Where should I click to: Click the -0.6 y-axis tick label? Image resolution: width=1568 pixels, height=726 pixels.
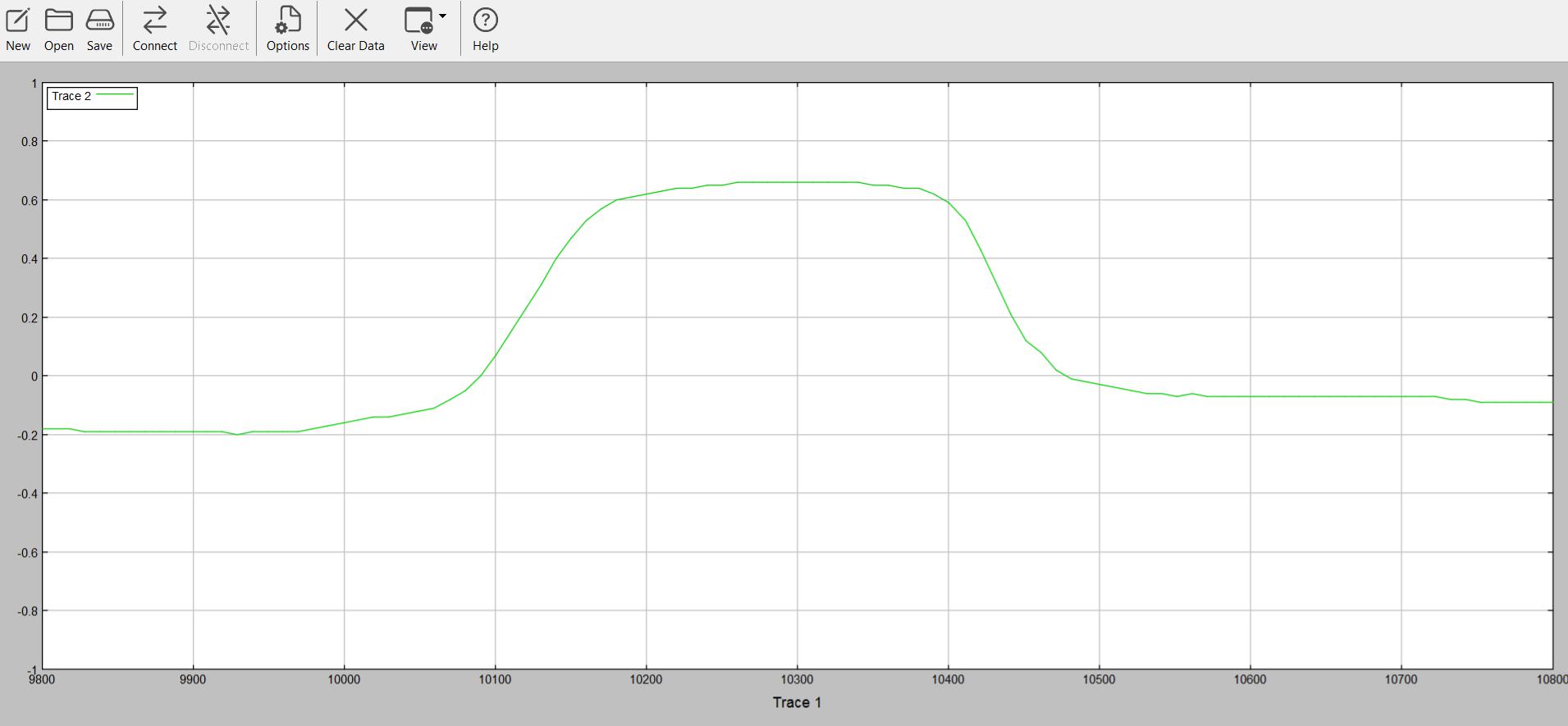pyautogui.click(x=28, y=553)
